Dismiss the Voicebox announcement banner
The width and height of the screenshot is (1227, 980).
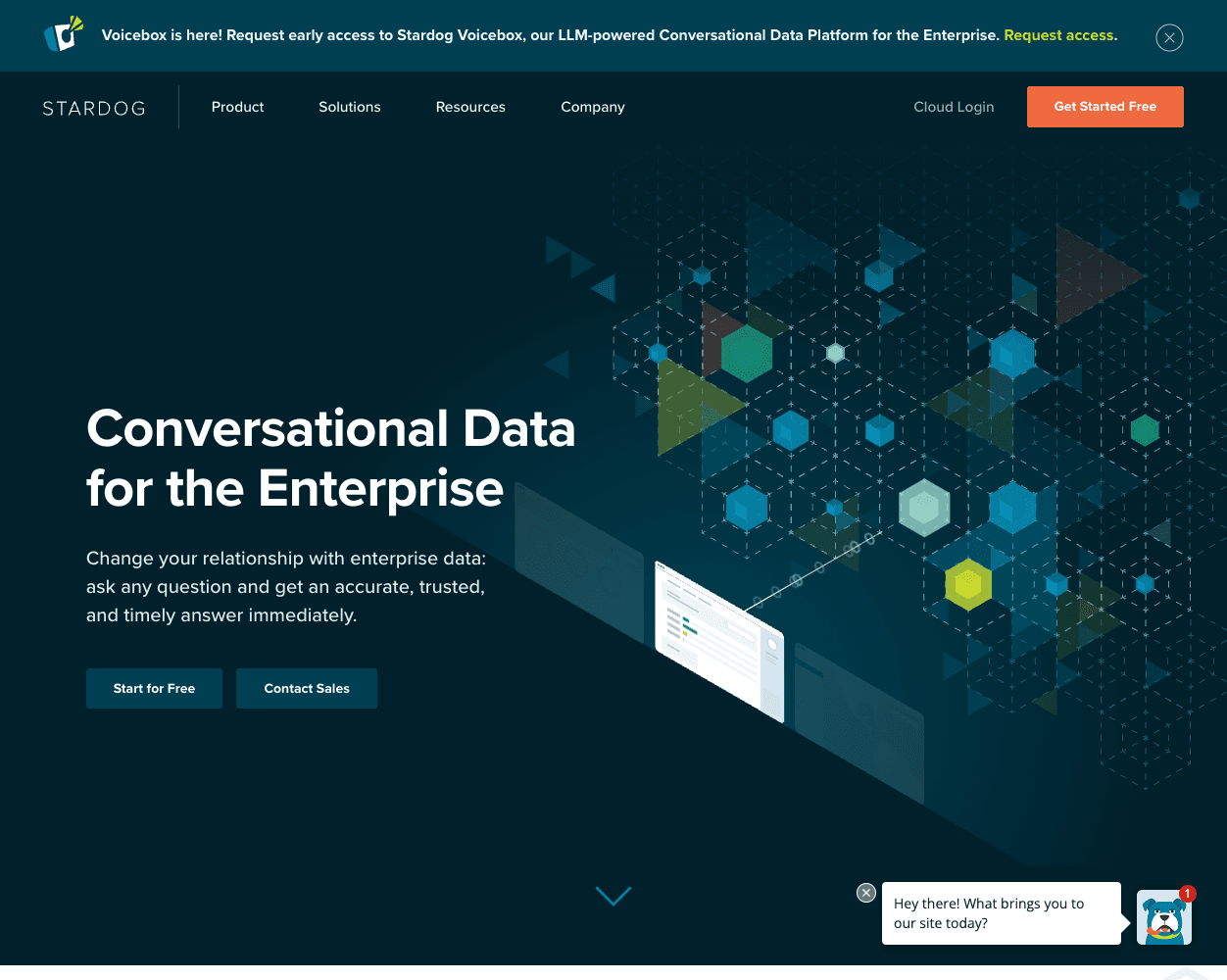[1169, 37]
